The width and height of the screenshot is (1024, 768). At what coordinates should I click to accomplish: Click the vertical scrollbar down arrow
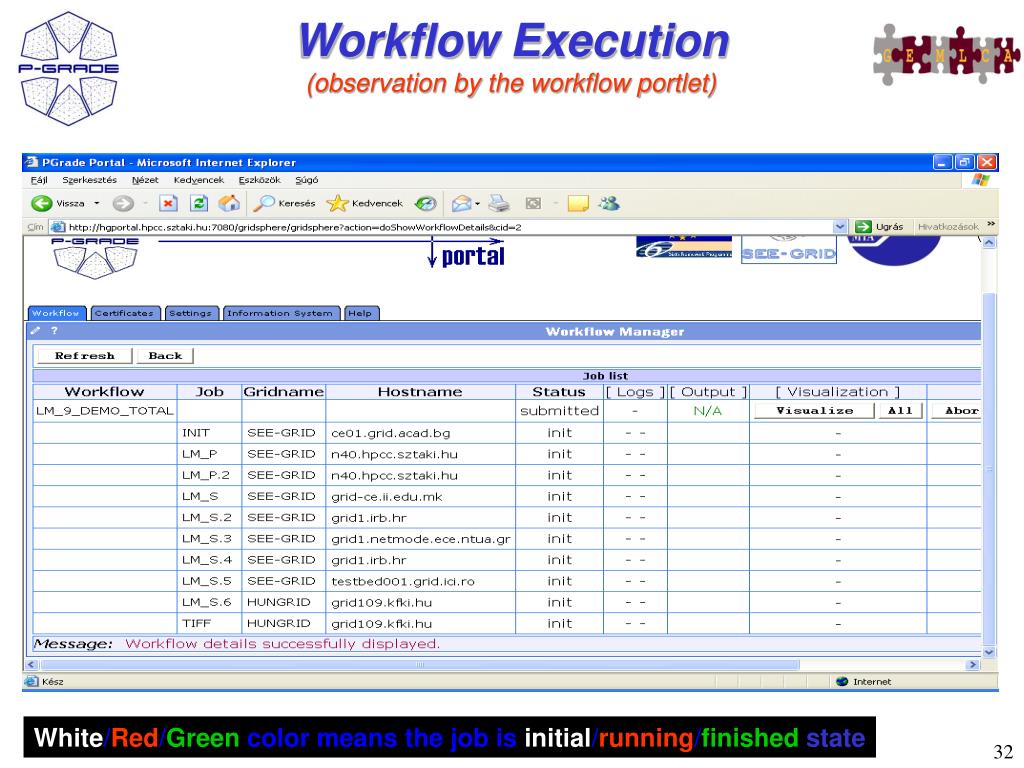(x=989, y=652)
